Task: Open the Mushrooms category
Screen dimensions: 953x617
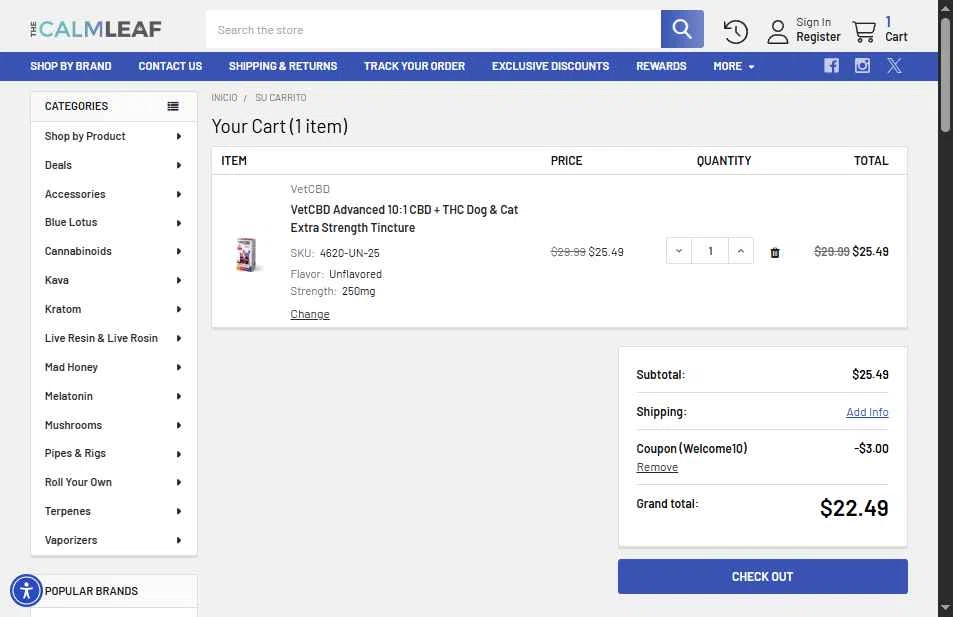Action: coord(74,426)
